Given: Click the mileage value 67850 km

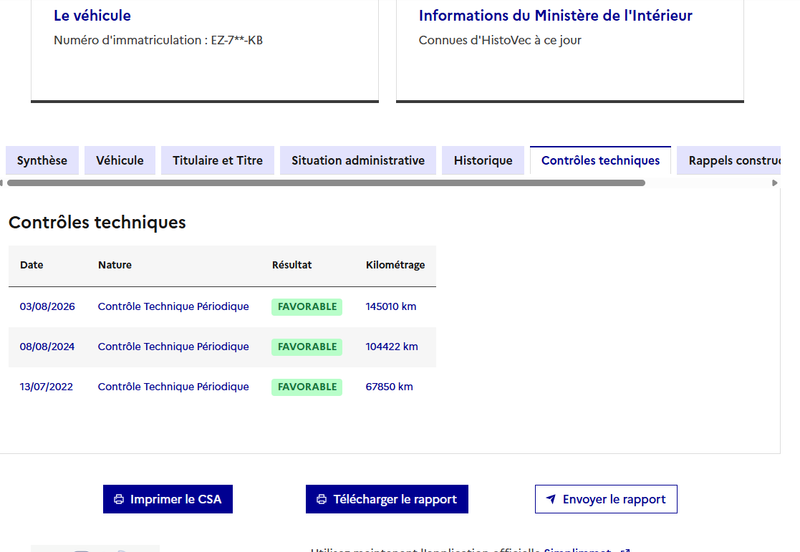Looking at the screenshot, I should click(389, 387).
